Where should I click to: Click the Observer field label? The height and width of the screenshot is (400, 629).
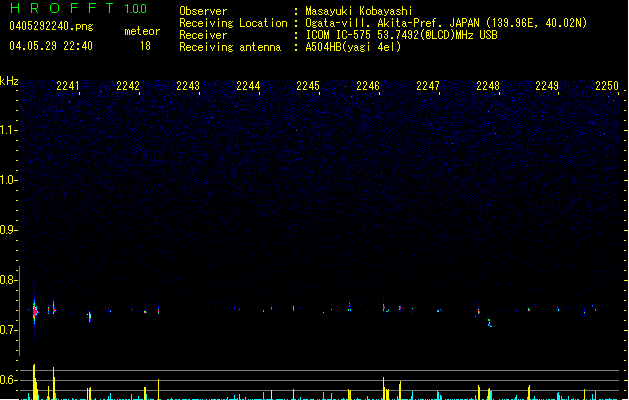(x=203, y=11)
